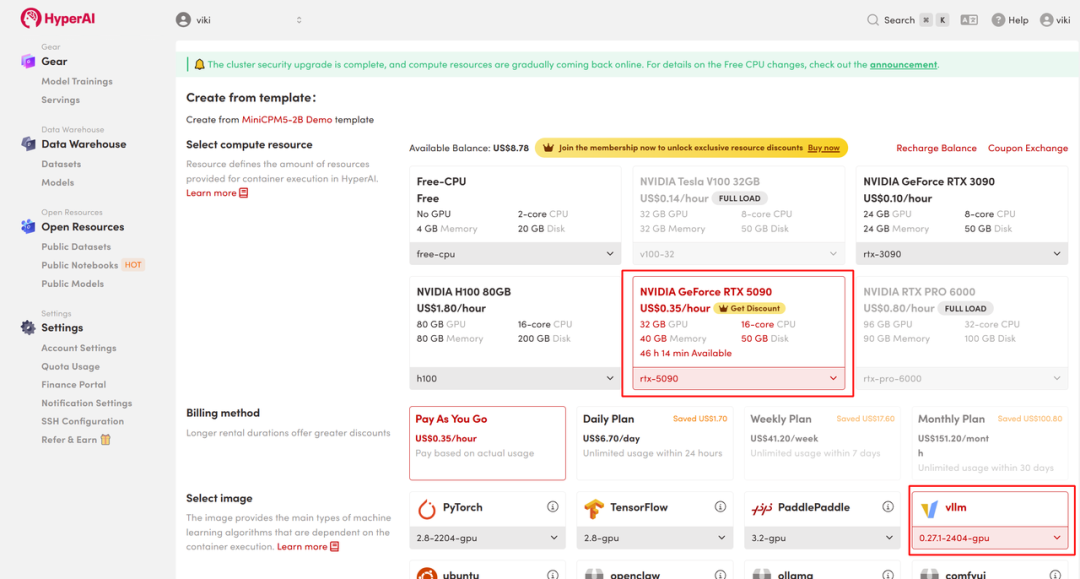This screenshot has width=1080, height=579.
Task: Click the Recharge Balance link
Action: (x=936, y=148)
